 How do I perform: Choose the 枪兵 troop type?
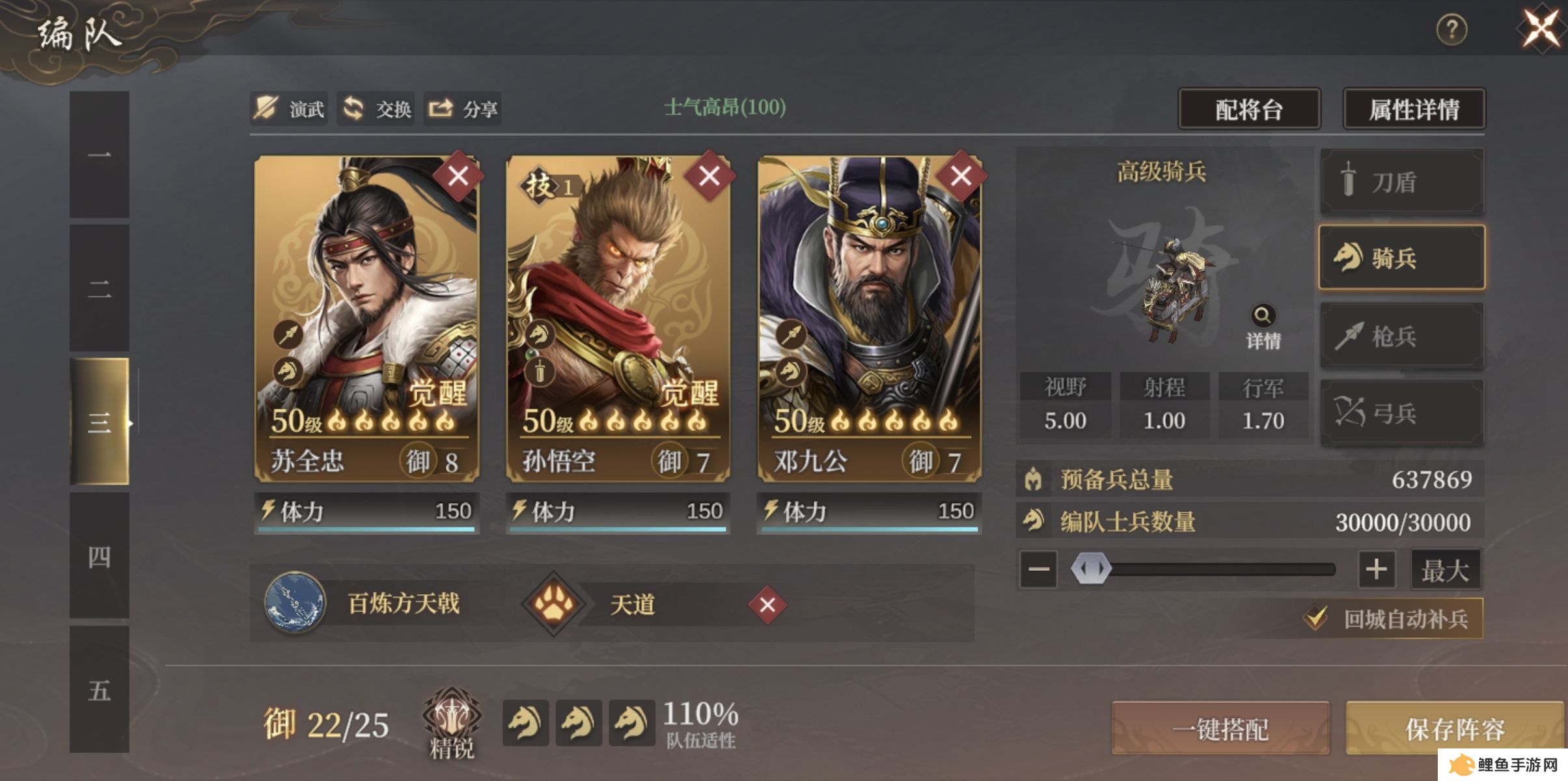[1401, 336]
